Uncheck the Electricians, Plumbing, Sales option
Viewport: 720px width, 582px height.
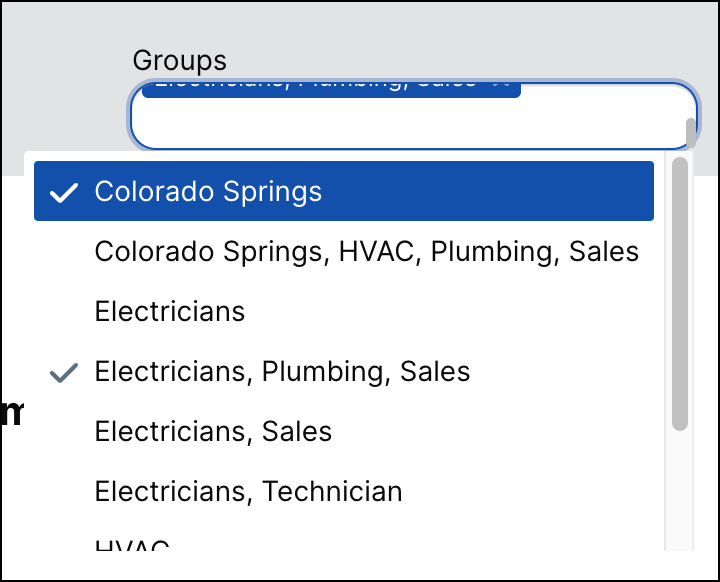point(282,372)
